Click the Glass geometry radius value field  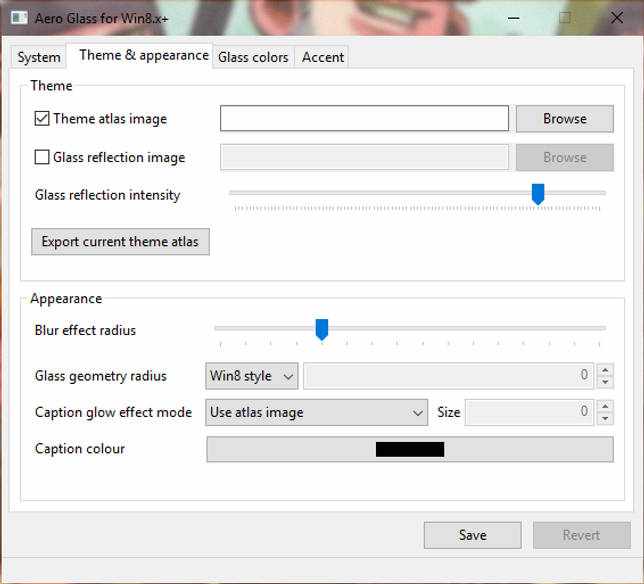click(448, 375)
